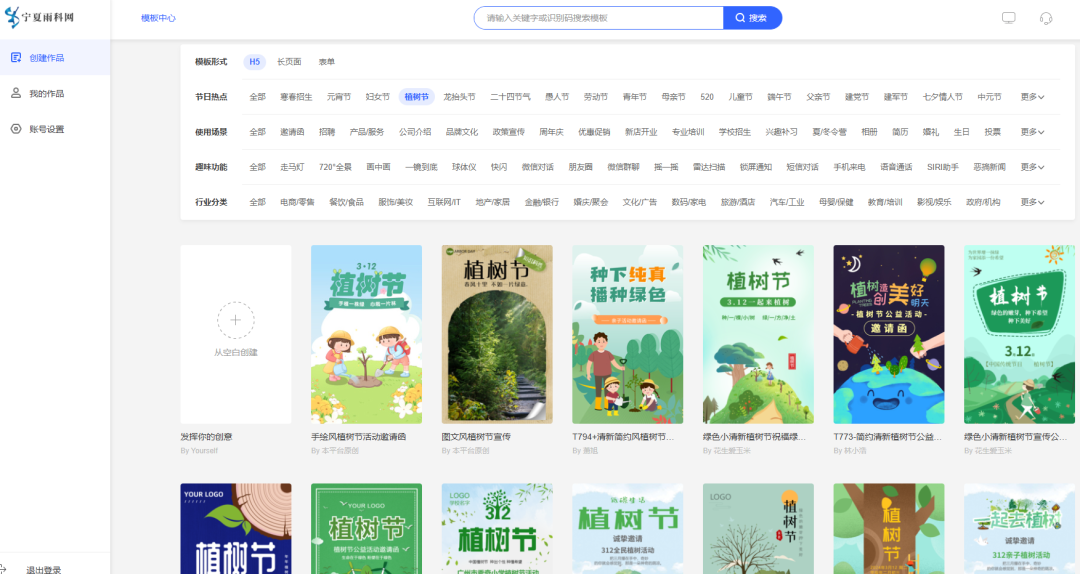Open 模板中心 link
The width and height of the screenshot is (1080, 574).
point(158,18)
